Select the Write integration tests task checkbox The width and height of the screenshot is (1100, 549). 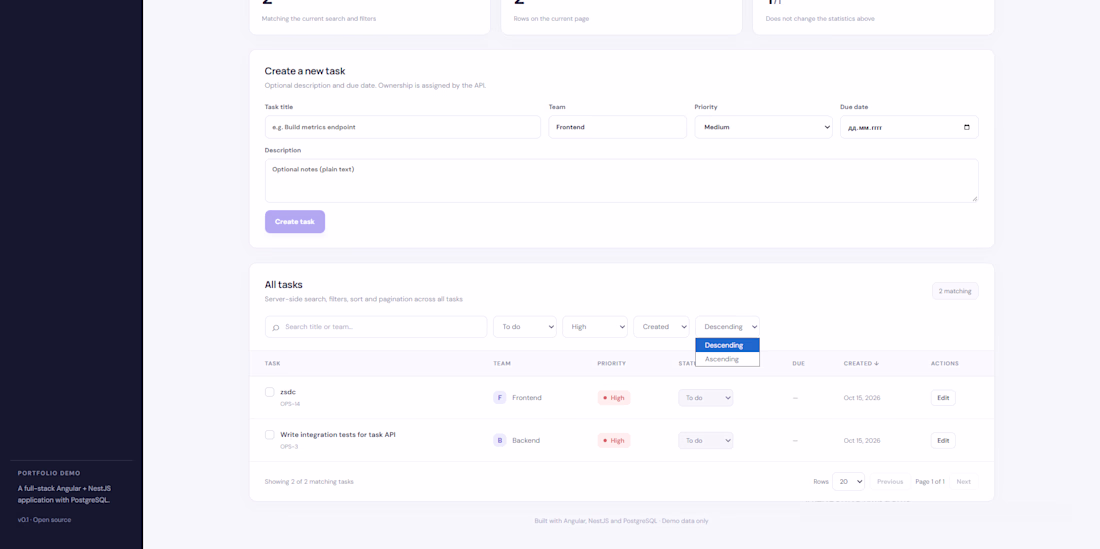tap(269, 435)
